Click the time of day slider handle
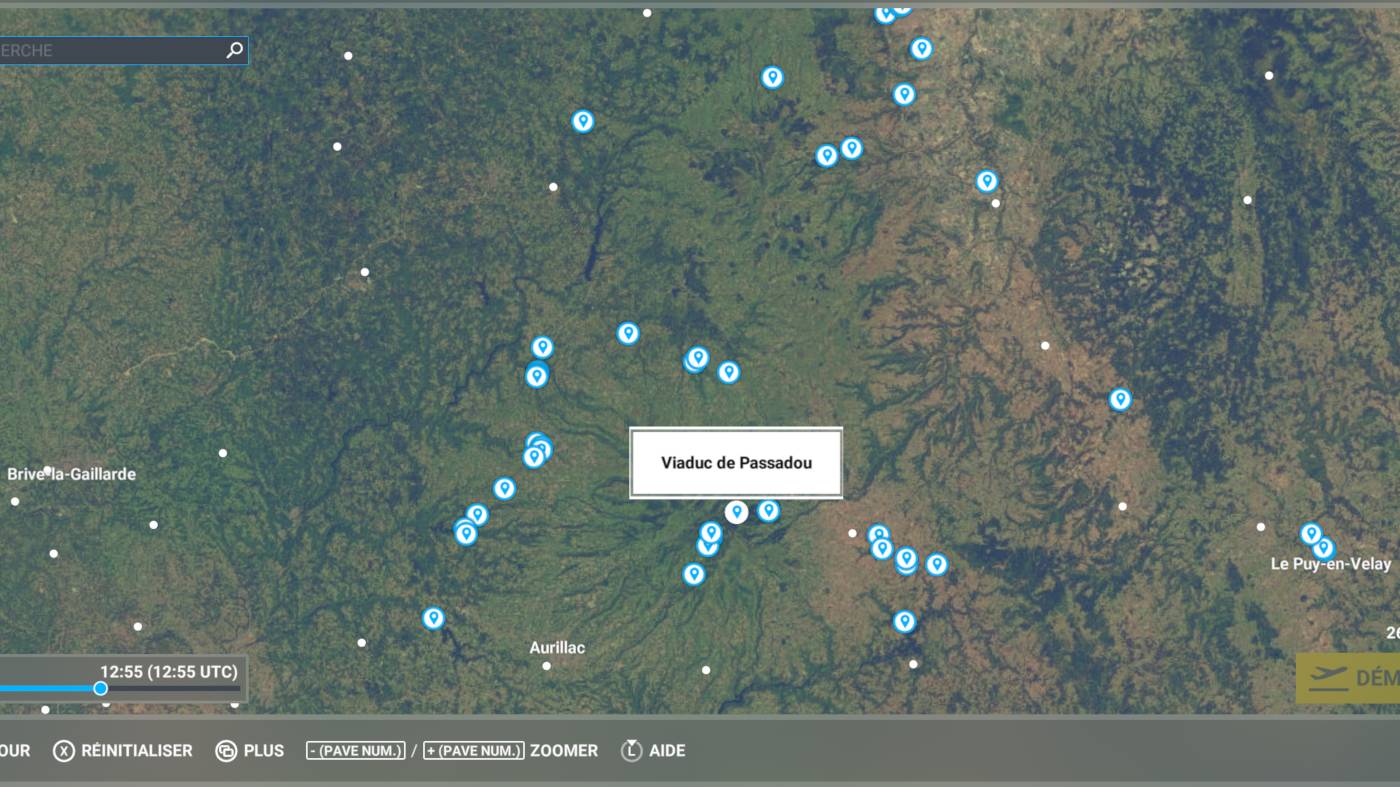Screen dimensions: 1400x787 pyautogui.click(x=100, y=688)
